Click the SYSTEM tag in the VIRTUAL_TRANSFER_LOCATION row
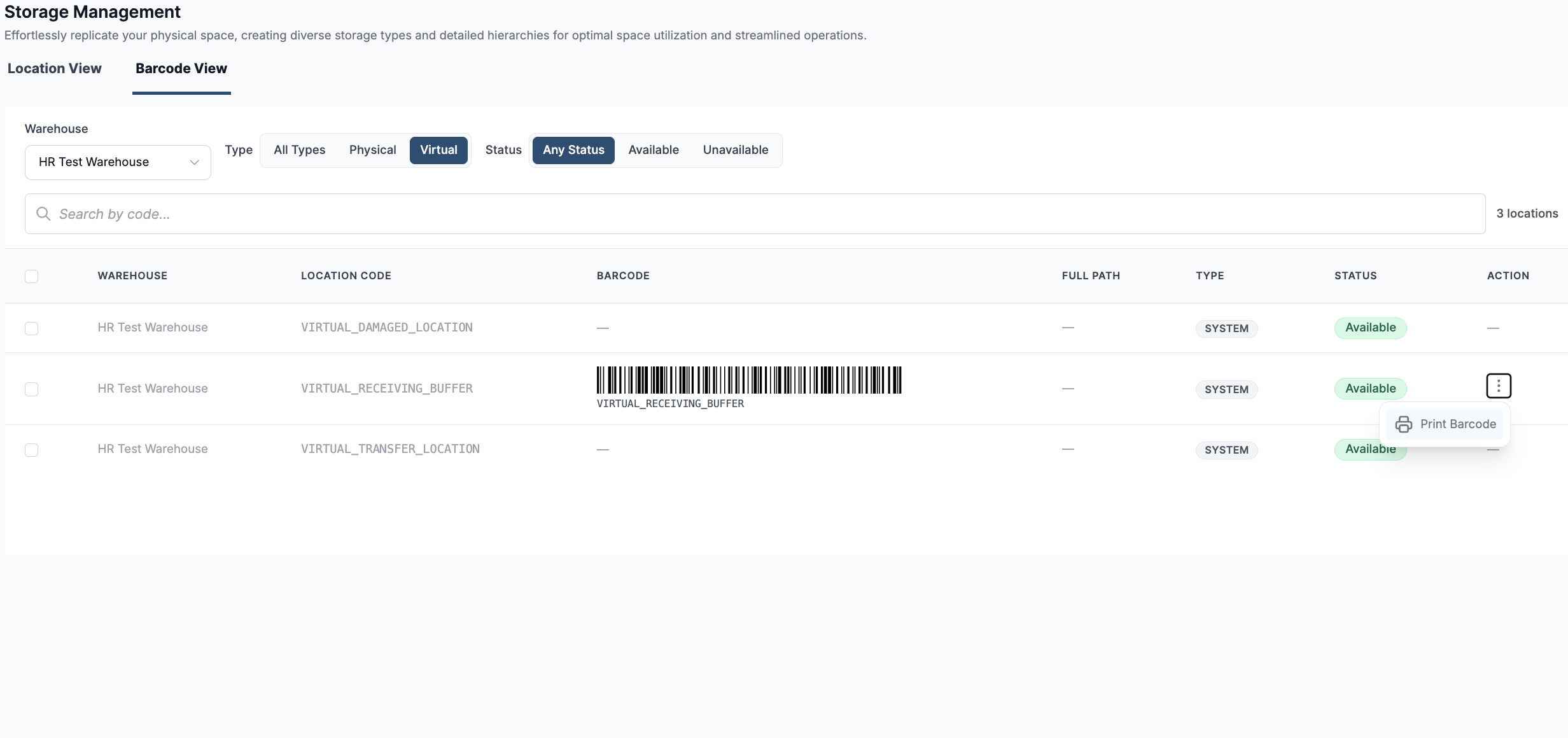 (1226, 450)
